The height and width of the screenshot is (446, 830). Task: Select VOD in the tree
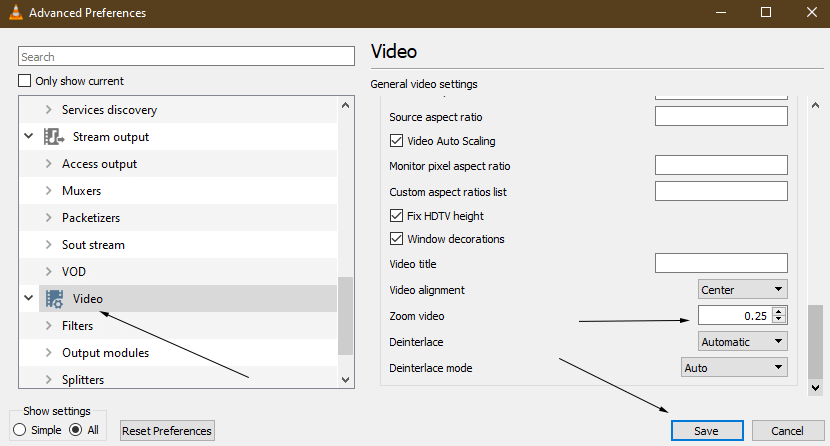(x=74, y=271)
